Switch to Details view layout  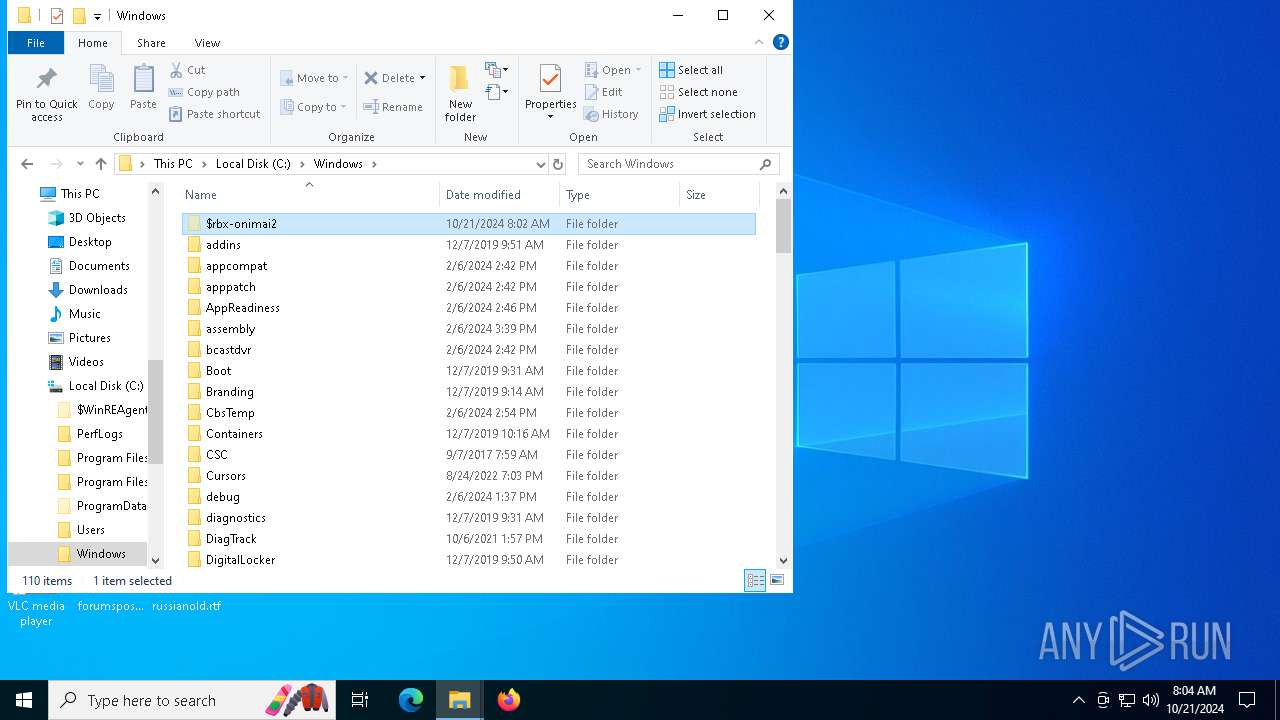click(755, 580)
